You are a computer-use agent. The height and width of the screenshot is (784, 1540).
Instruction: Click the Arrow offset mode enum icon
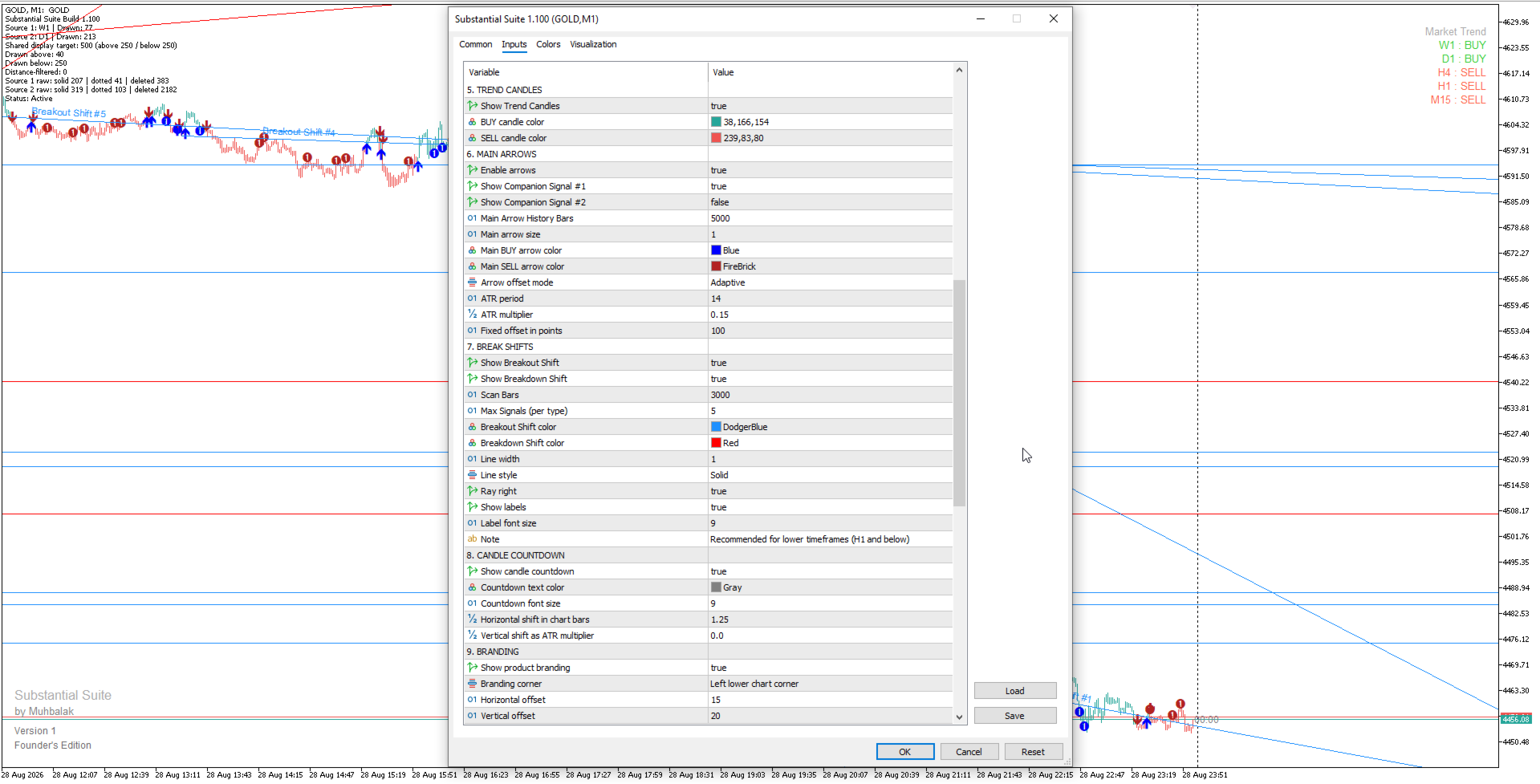(473, 282)
